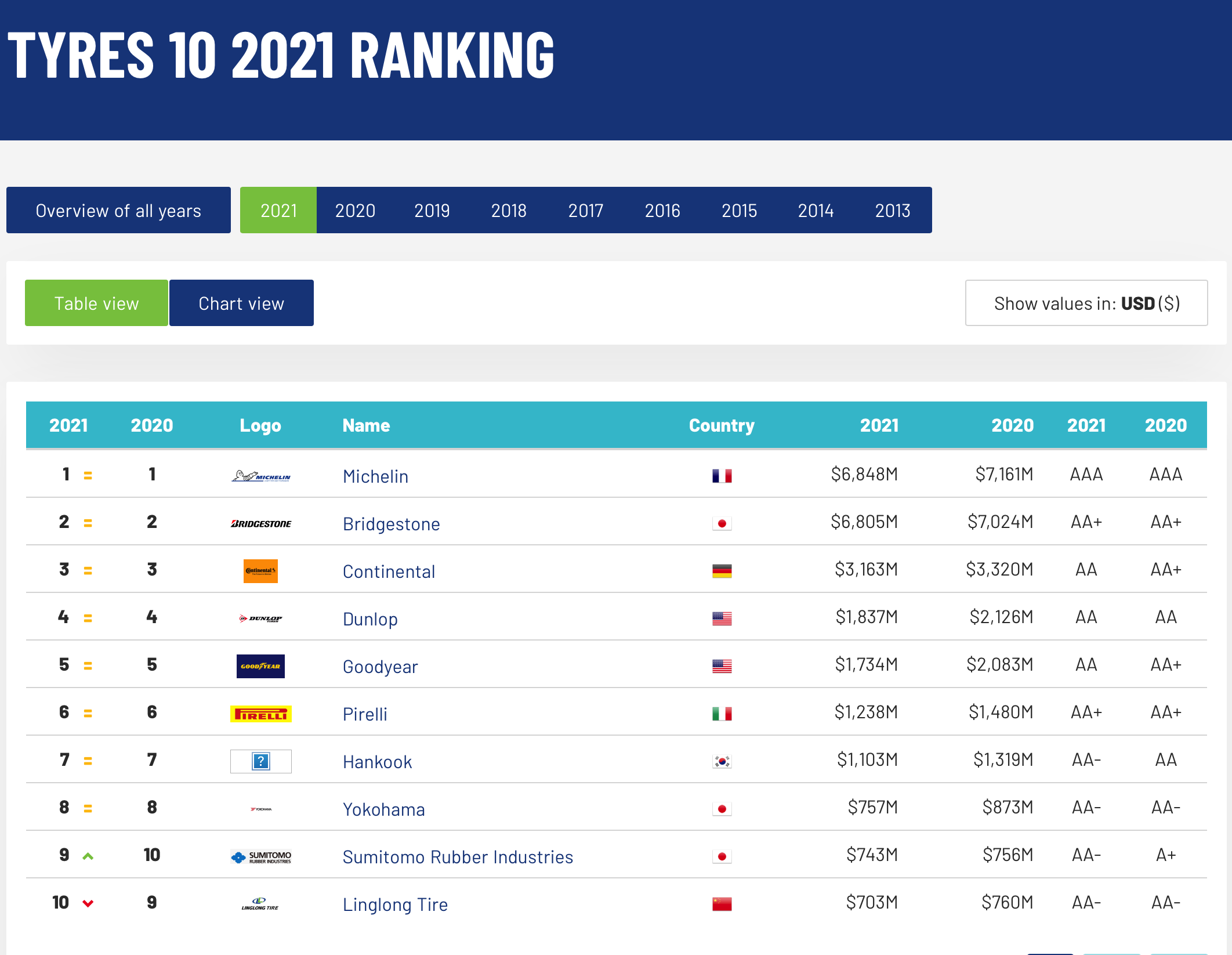Click red down arrow in Linglong row
This screenshot has width=1232, height=955.
(88, 903)
